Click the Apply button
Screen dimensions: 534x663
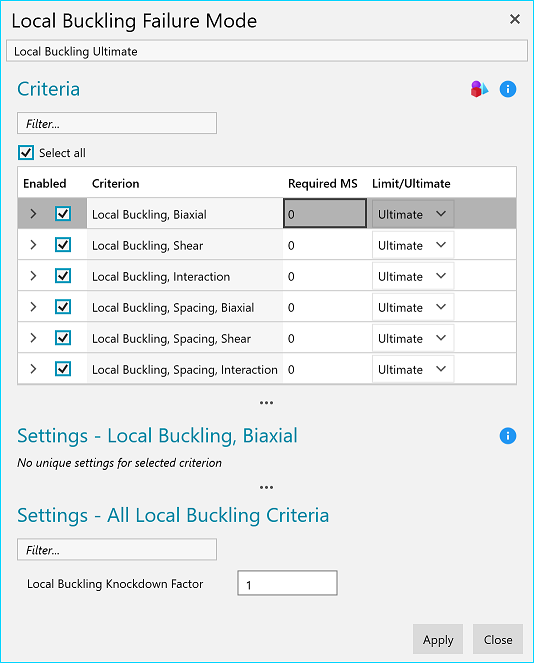[x=438, y=639]
